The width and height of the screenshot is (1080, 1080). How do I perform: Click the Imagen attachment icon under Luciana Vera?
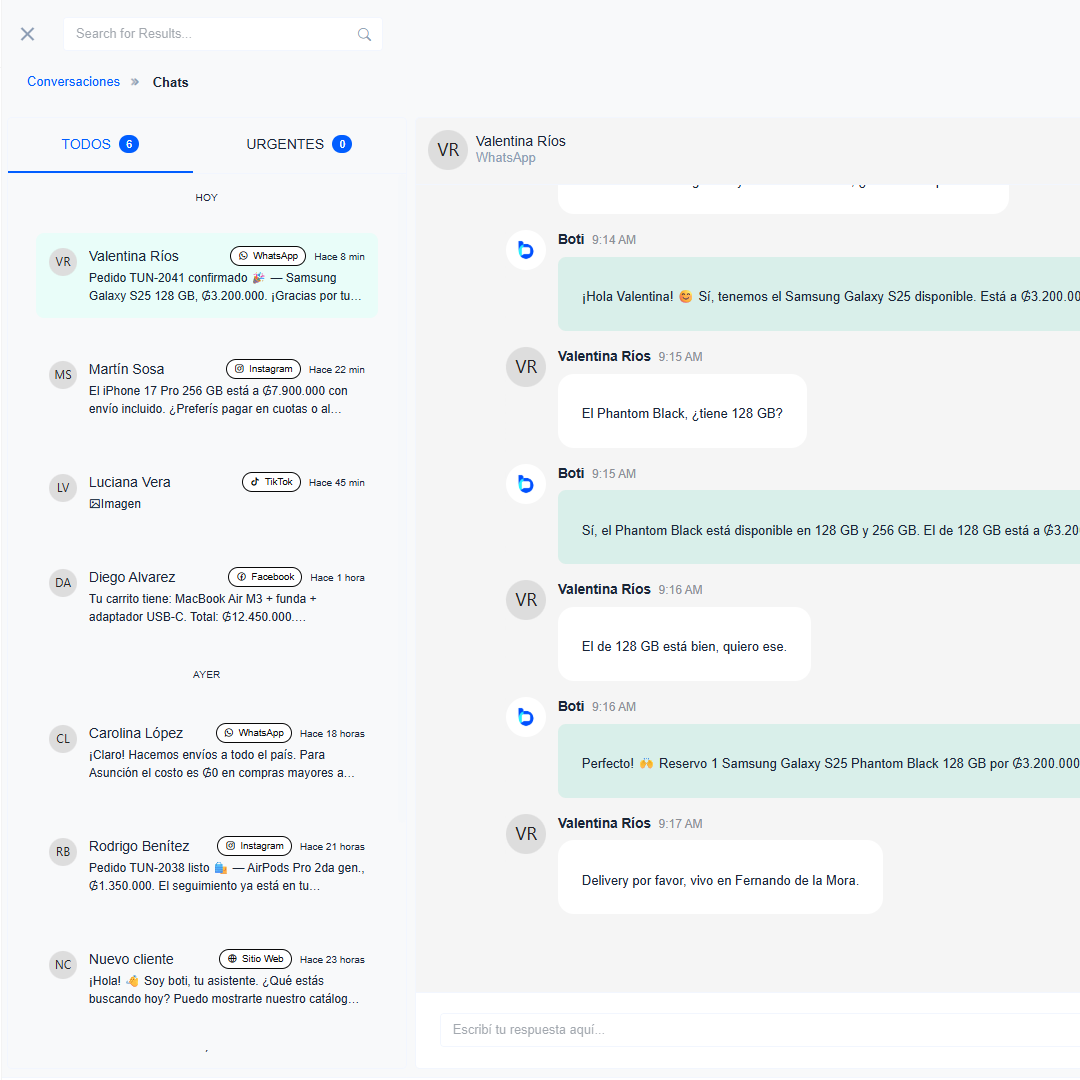(94, 503)
